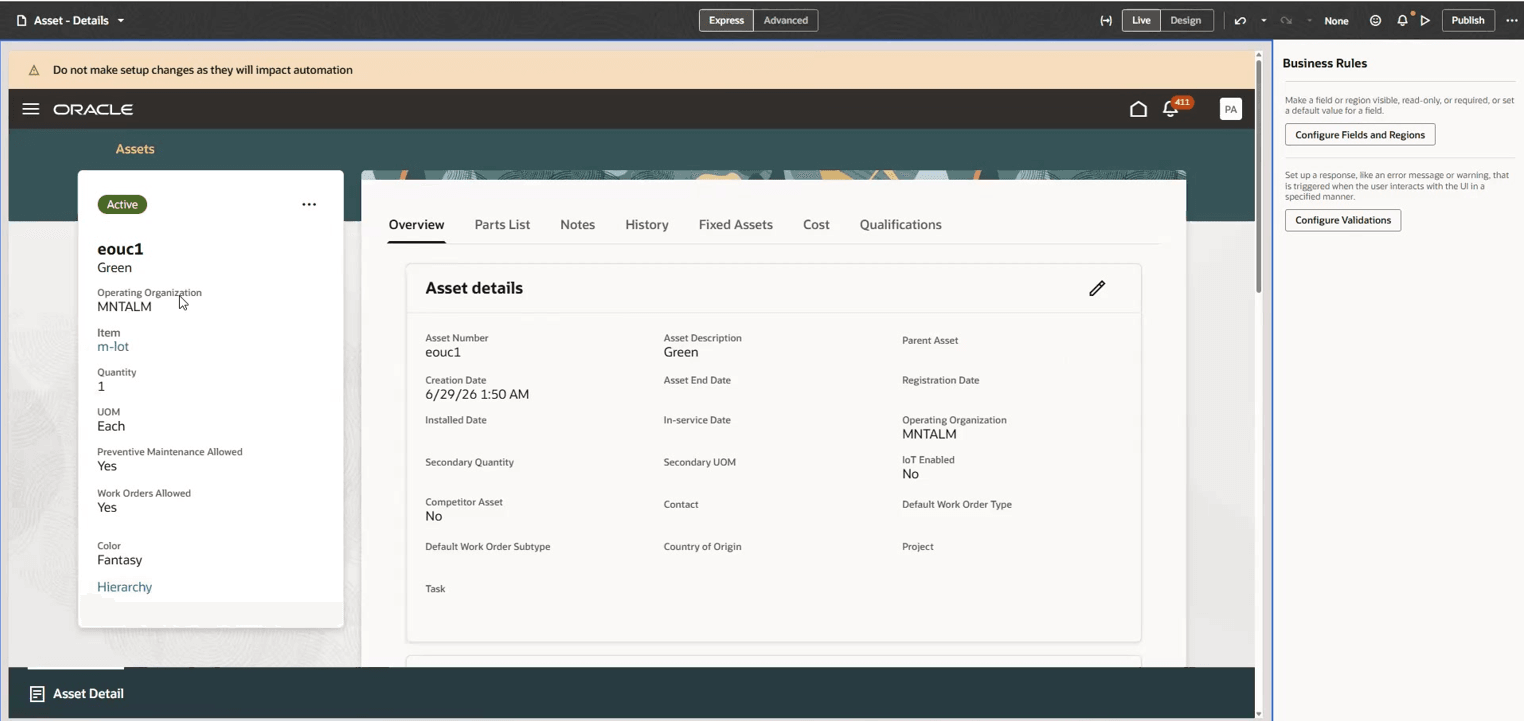The height and width of the screenshot is (721, 1524).
Task: Click the page vertical scrollbar thumb
Action: point(1259,177)
